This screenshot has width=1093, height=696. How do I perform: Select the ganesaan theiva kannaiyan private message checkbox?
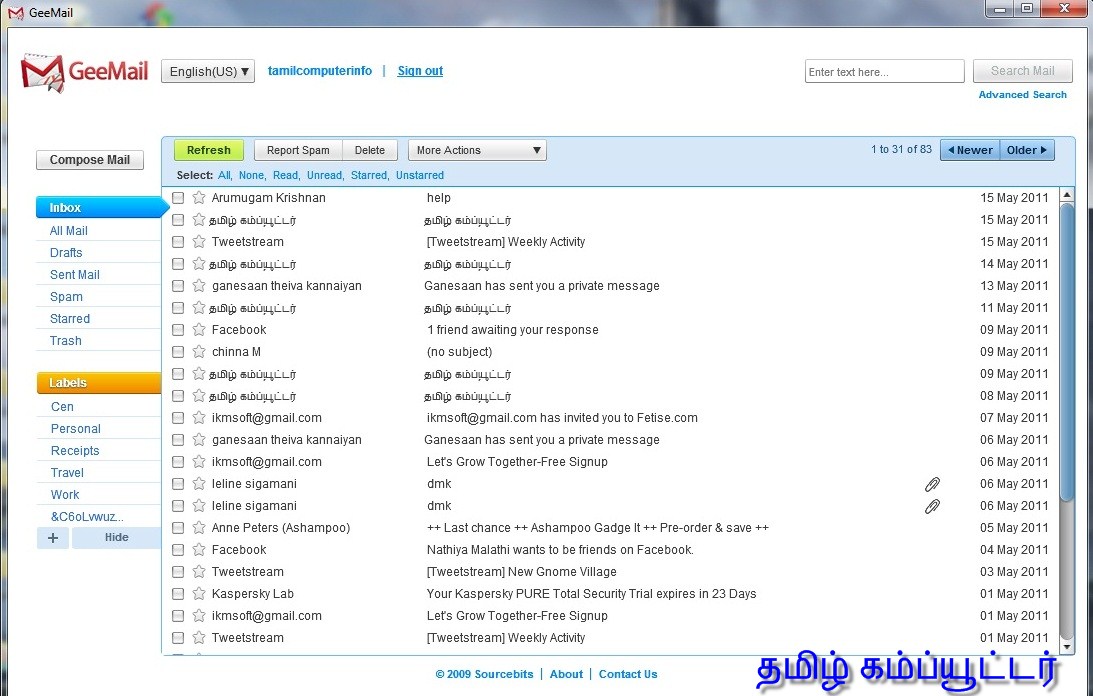(177, 285)
